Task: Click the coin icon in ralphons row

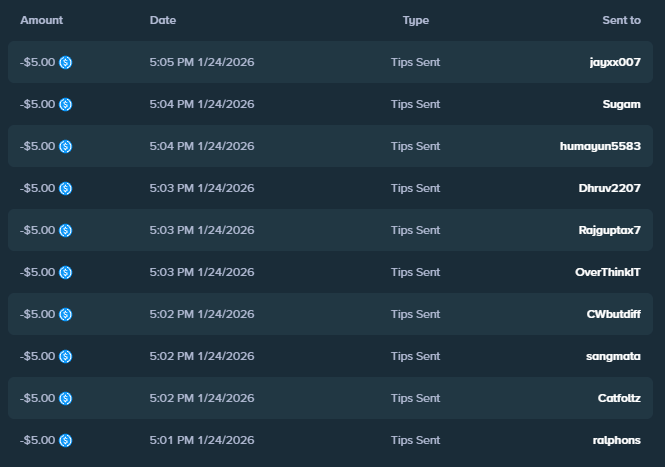Action: click(x=65, y=440)
